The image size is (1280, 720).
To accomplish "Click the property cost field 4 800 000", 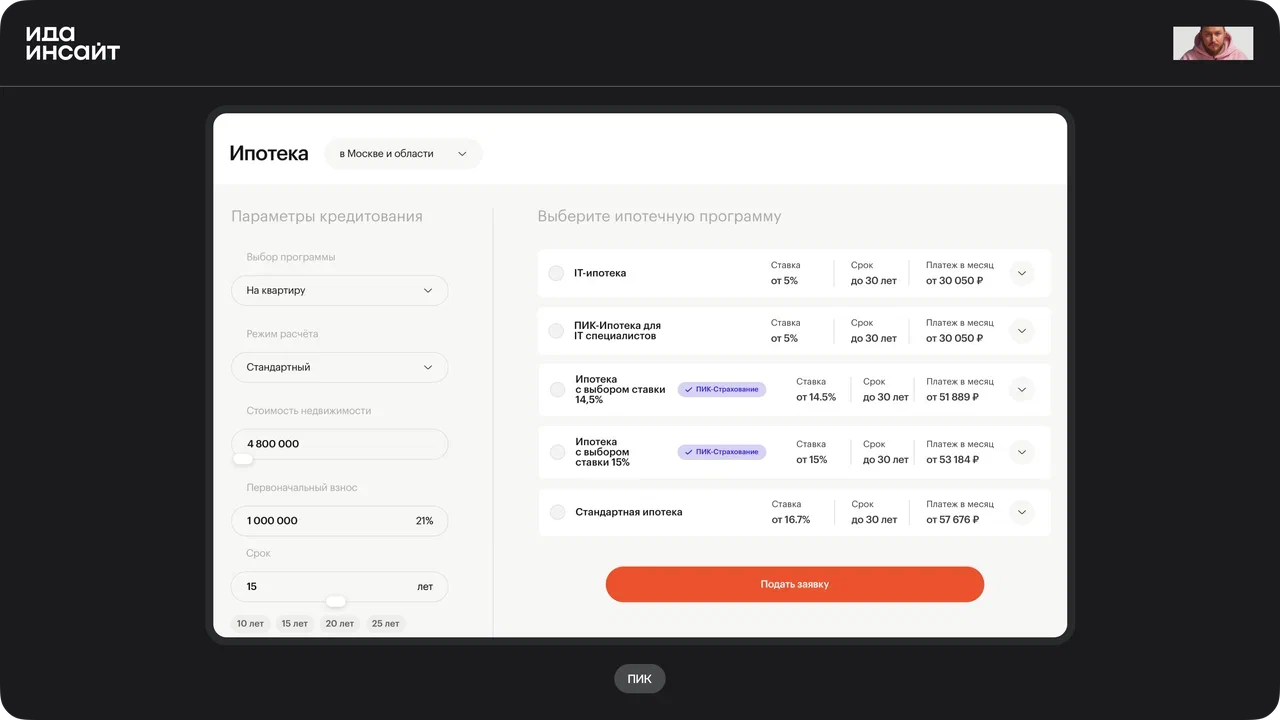I will point(339,444).
